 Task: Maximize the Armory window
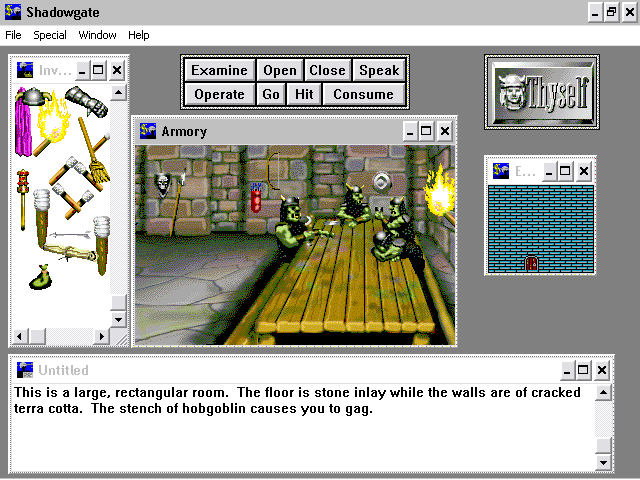pyautogui.click(x=426, y=131)
